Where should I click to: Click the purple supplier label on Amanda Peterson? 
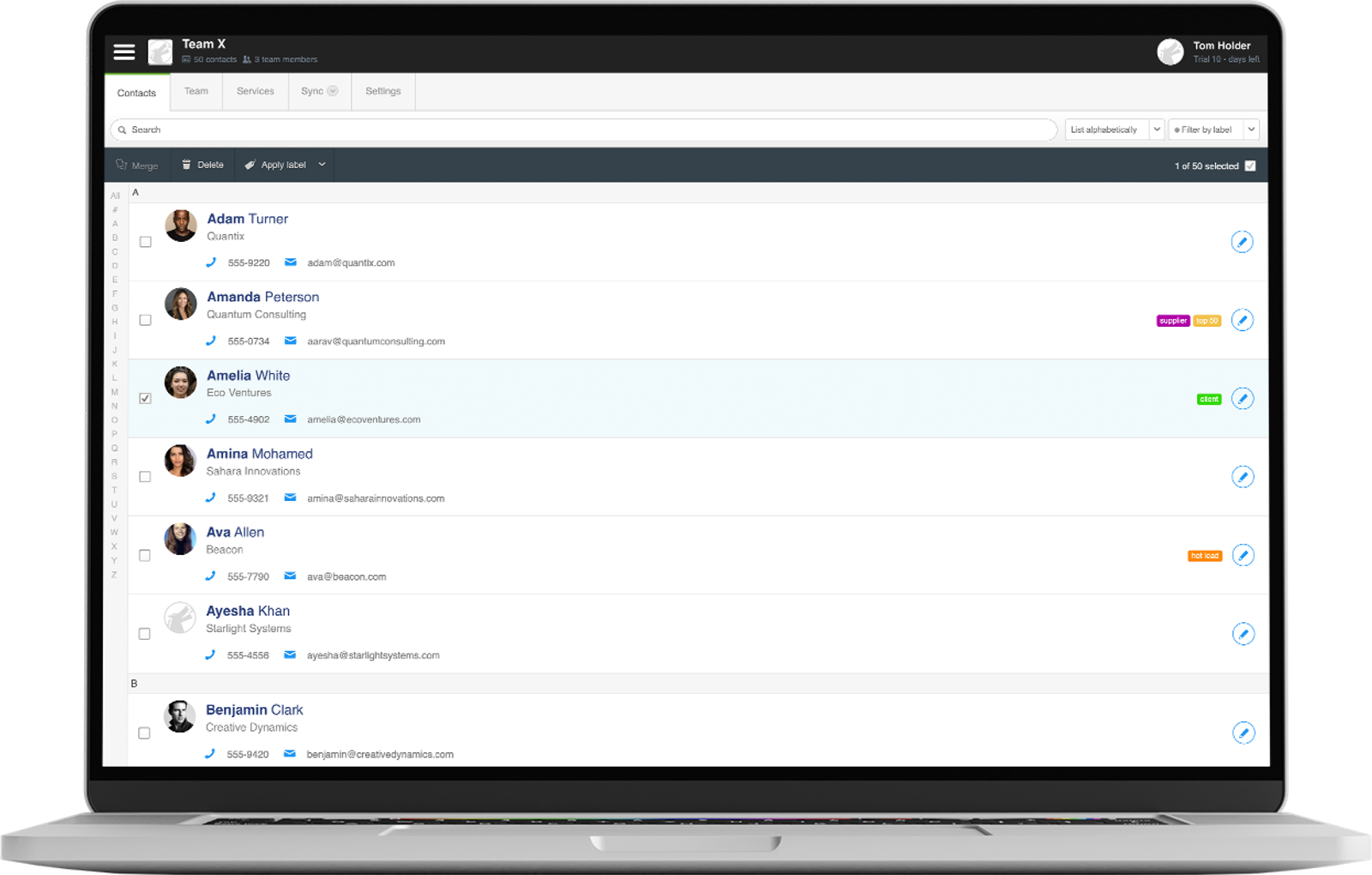(1173, 321)
